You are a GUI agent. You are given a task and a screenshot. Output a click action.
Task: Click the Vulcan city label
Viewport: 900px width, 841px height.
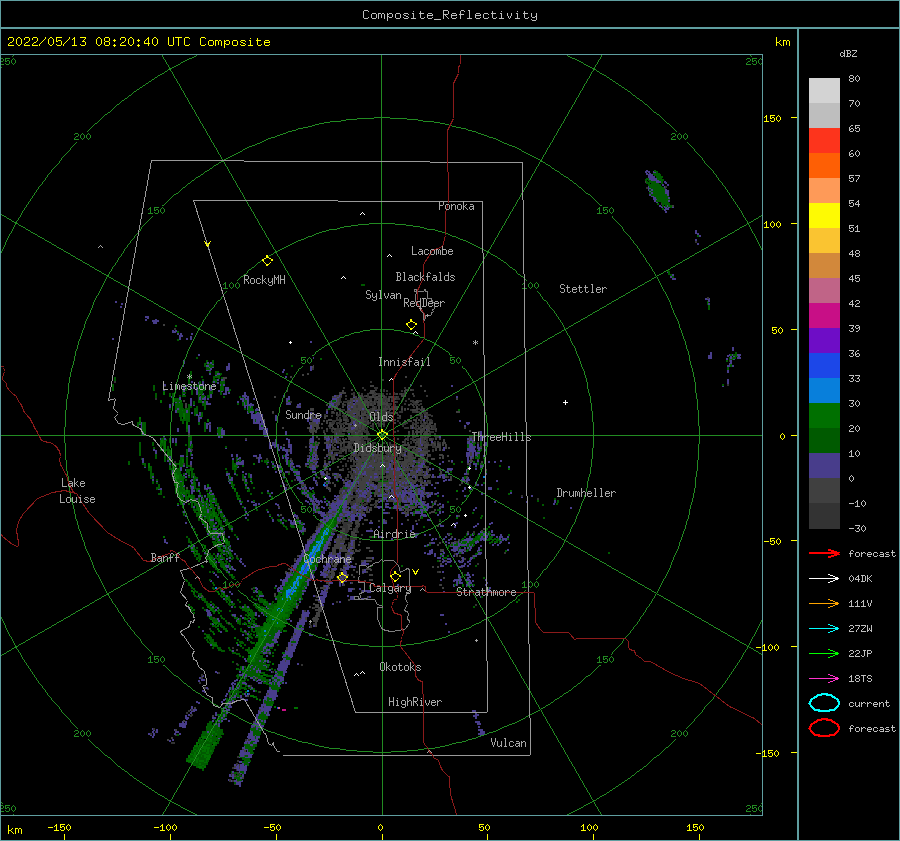(x=509, y=743)
